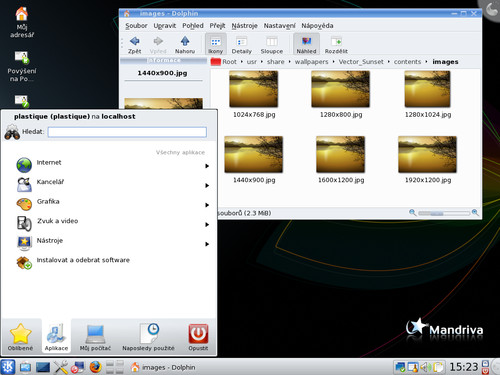This screenshot has width=500, height=375.
Task: Open dropdown arrow after contents breadcrumb
Action: pos(426,62)
